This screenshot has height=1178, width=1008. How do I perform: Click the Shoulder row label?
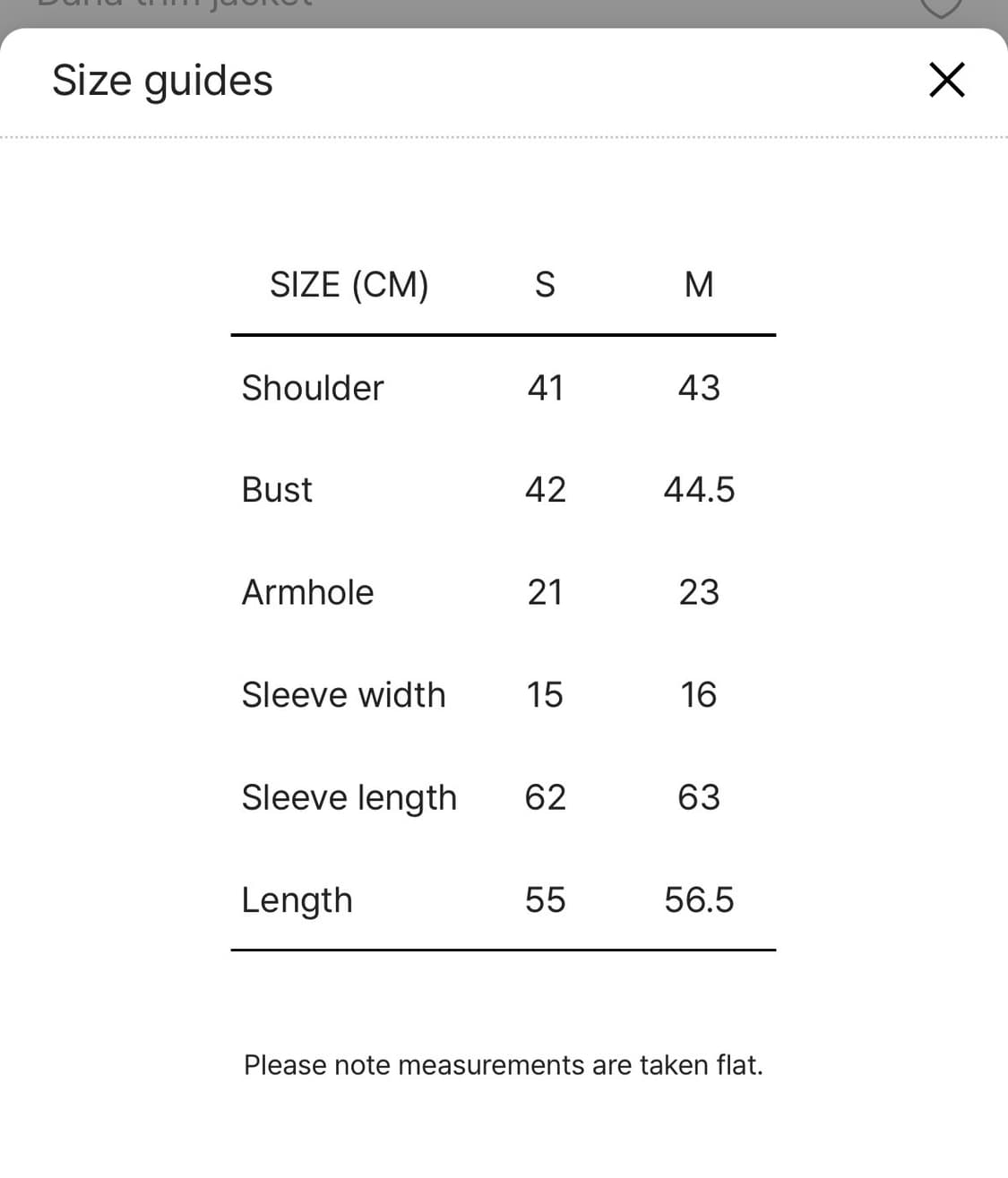pos(312,388)
